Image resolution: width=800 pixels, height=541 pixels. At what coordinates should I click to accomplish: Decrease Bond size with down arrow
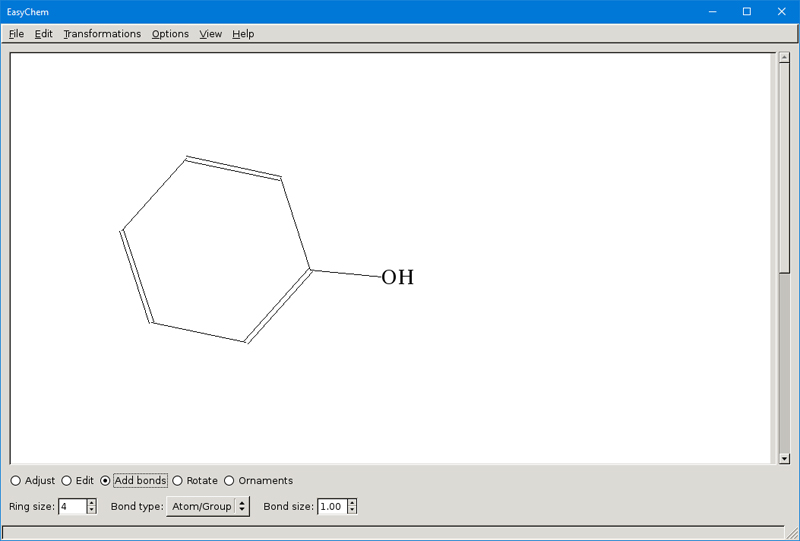coord(352,511)
